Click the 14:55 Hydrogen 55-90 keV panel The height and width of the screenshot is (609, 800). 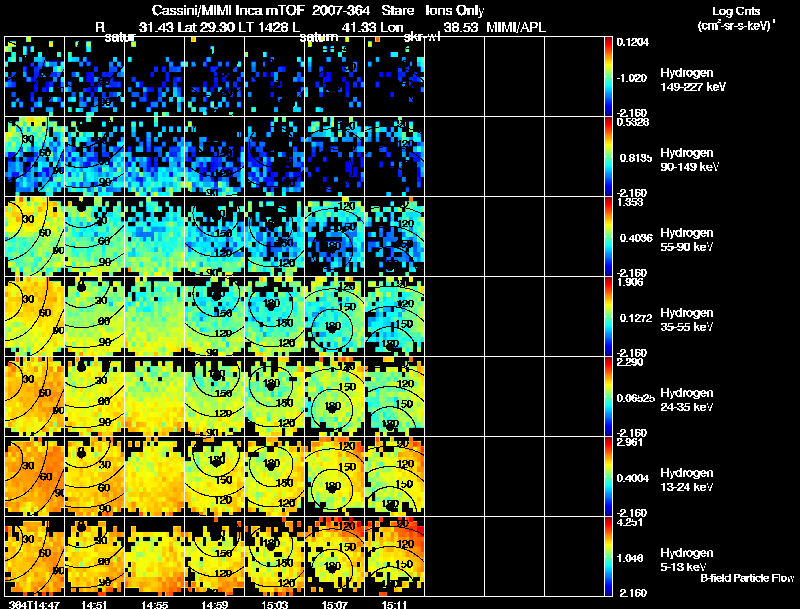(x=155, y=236)
